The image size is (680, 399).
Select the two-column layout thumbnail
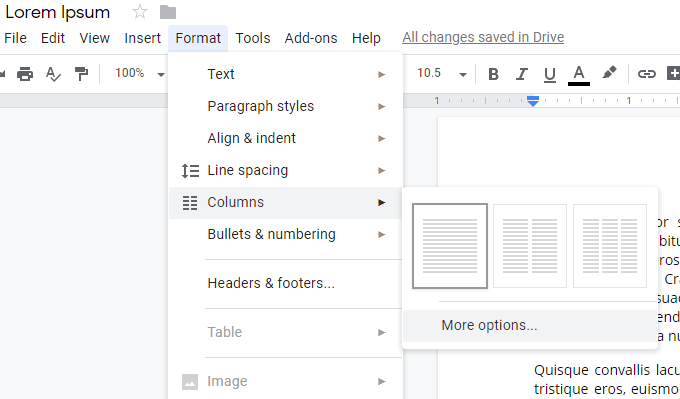530,246
